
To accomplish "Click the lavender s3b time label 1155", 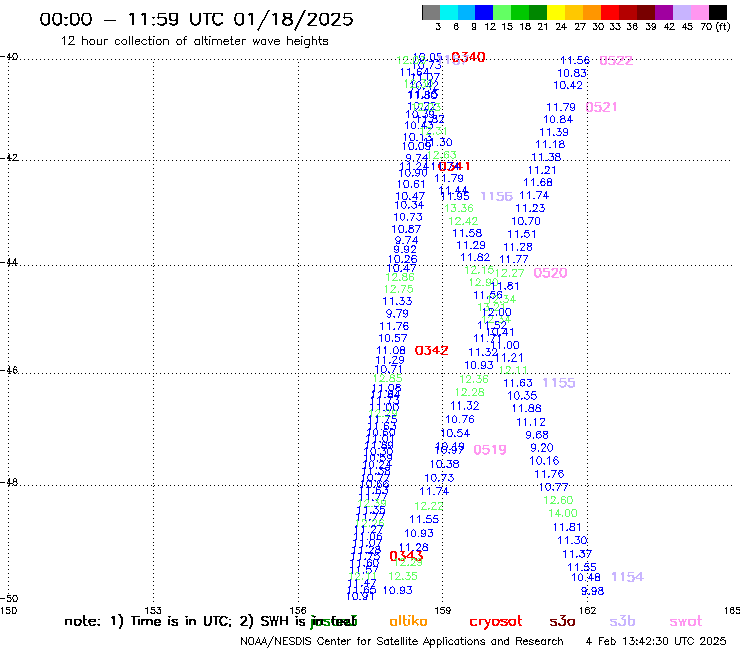I will [559, 383].
